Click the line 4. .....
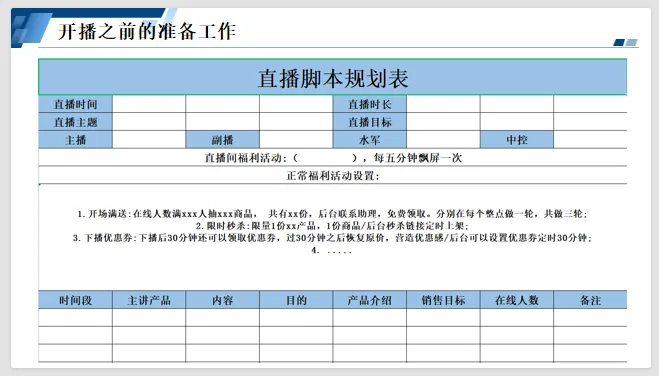 point(332,250)
